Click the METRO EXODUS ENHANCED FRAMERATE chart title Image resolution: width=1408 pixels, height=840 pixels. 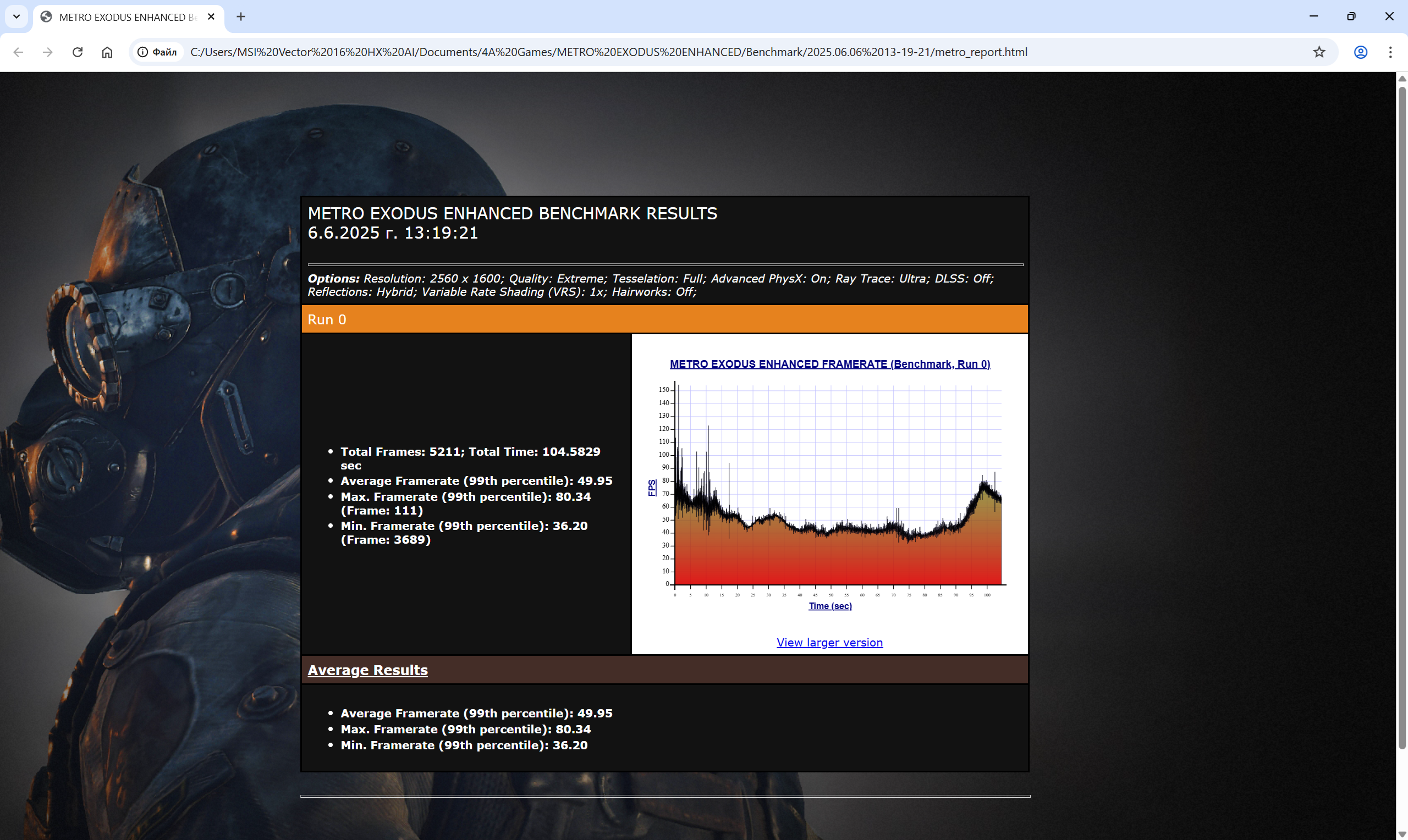tap(830, 364)
